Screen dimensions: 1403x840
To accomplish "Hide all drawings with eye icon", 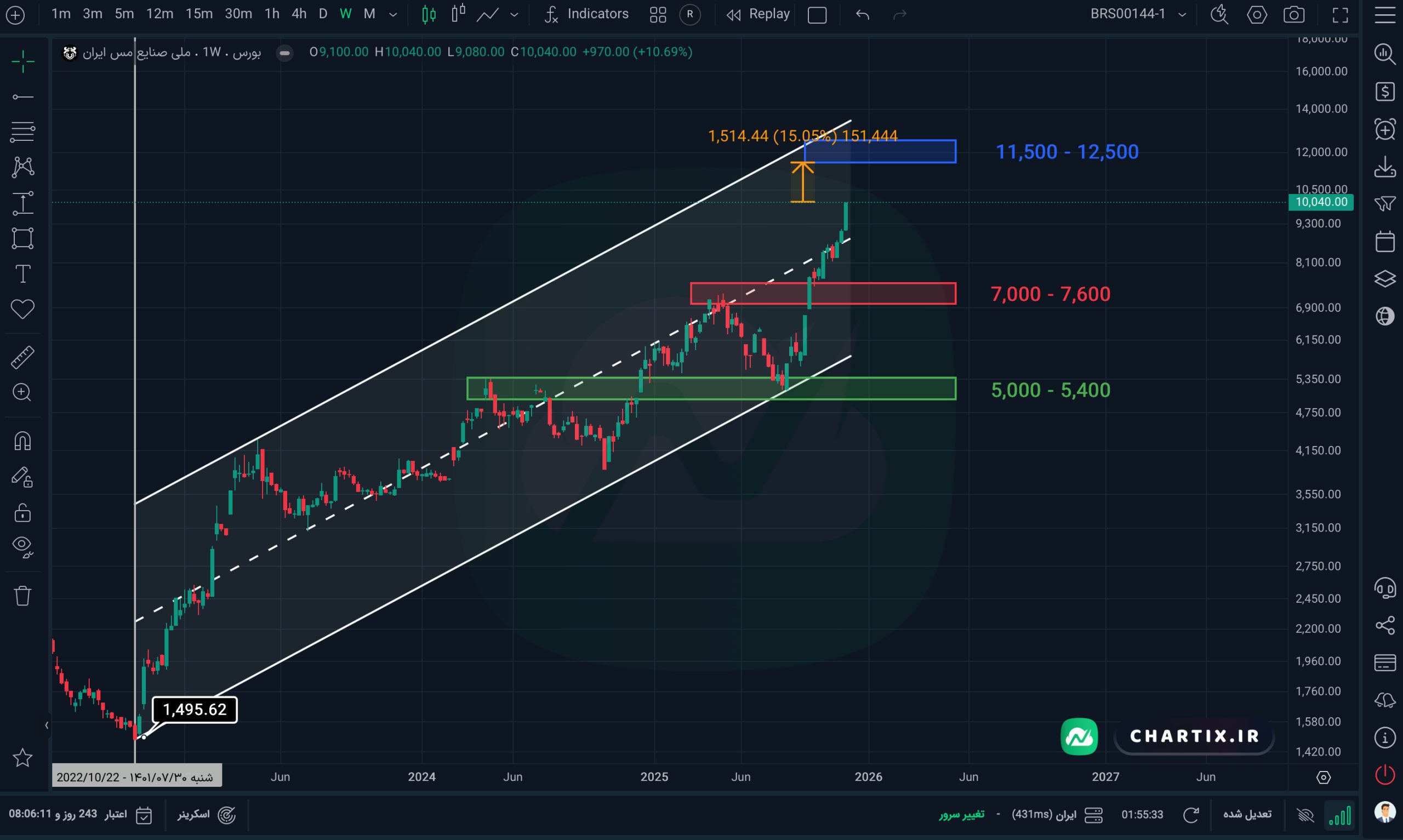I will [x=22, y=547].
